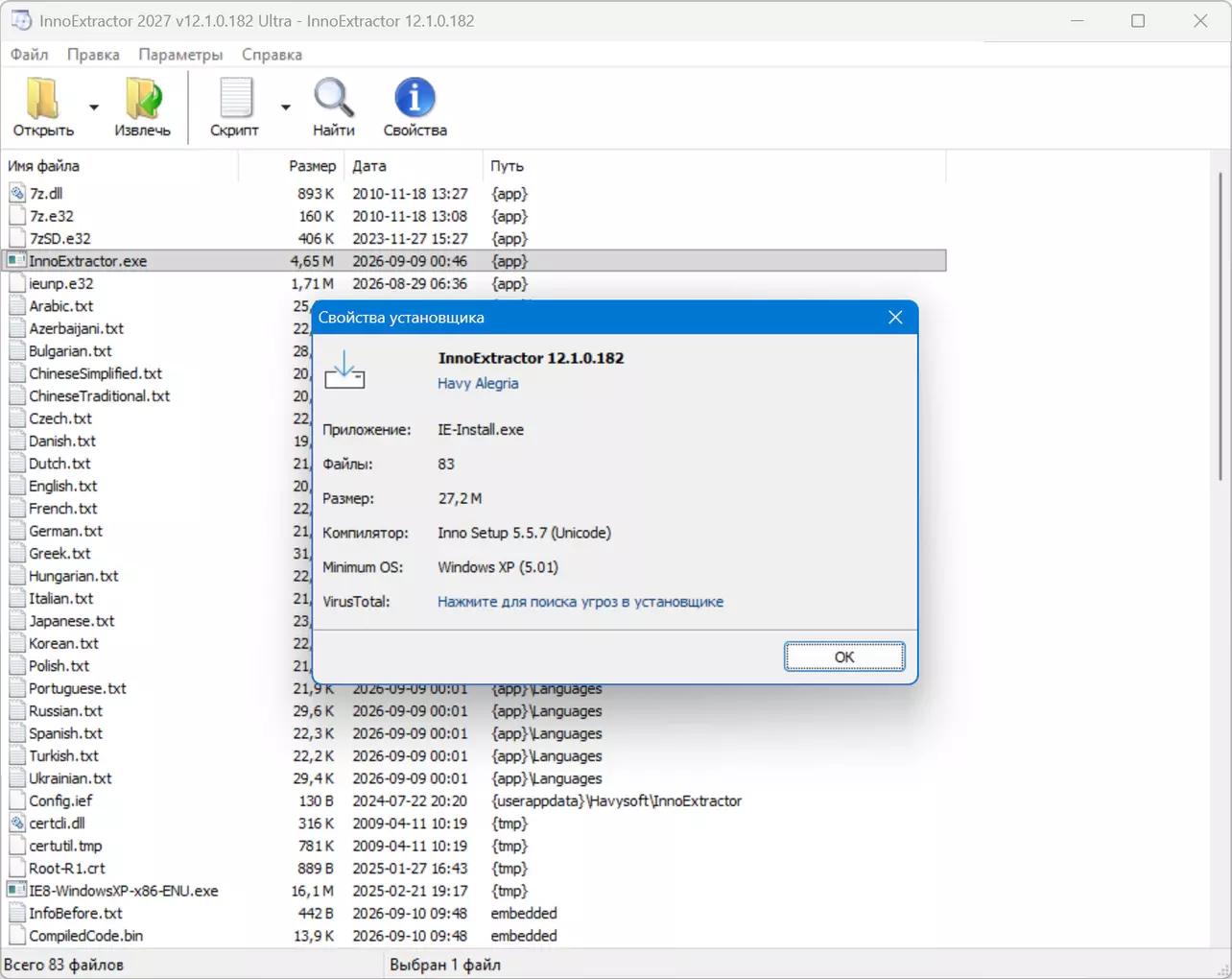
Task: Click the Всего 83 файлов status text
Action: pos(64,965)
